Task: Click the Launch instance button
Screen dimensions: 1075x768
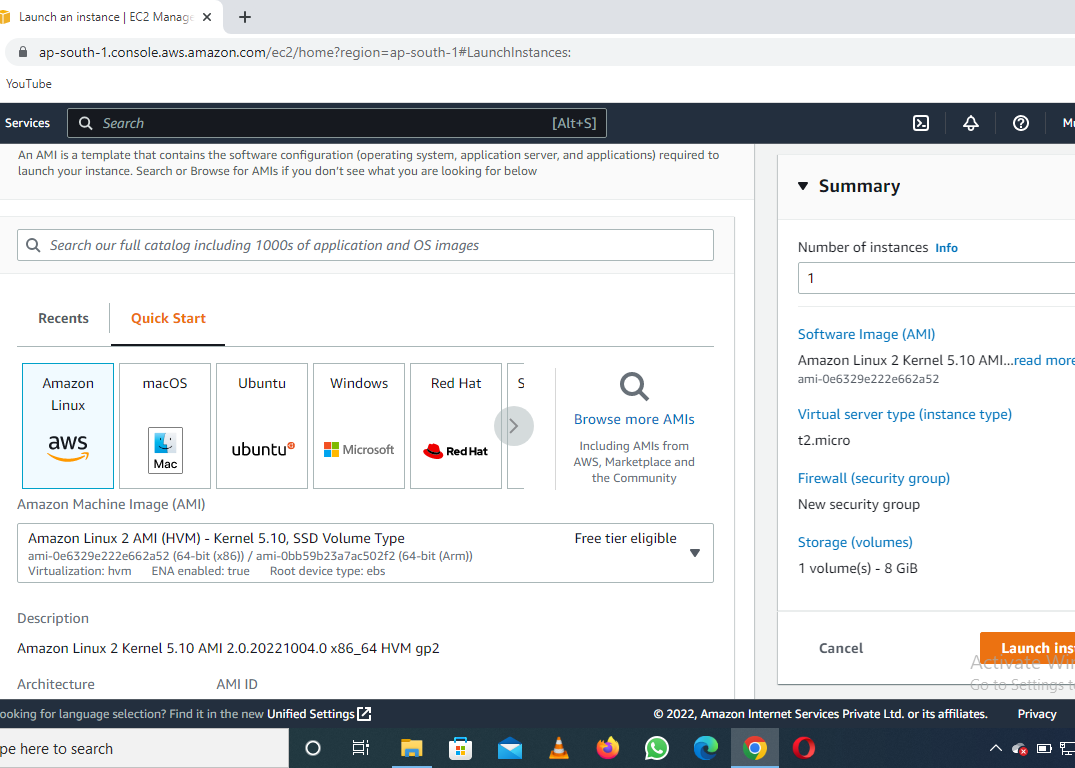Action: [x=1027, y=648]
